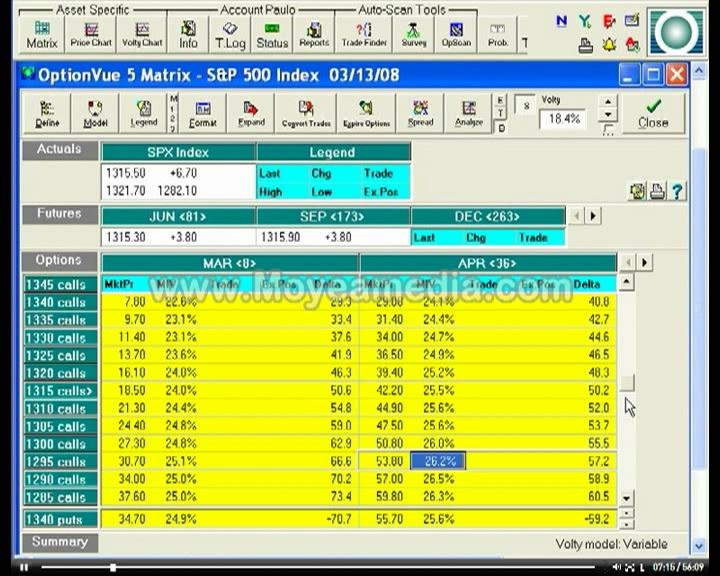Toggle the E display mode button
The height and width of the screenshot is (576, 720).
click(x=501, y=100)
